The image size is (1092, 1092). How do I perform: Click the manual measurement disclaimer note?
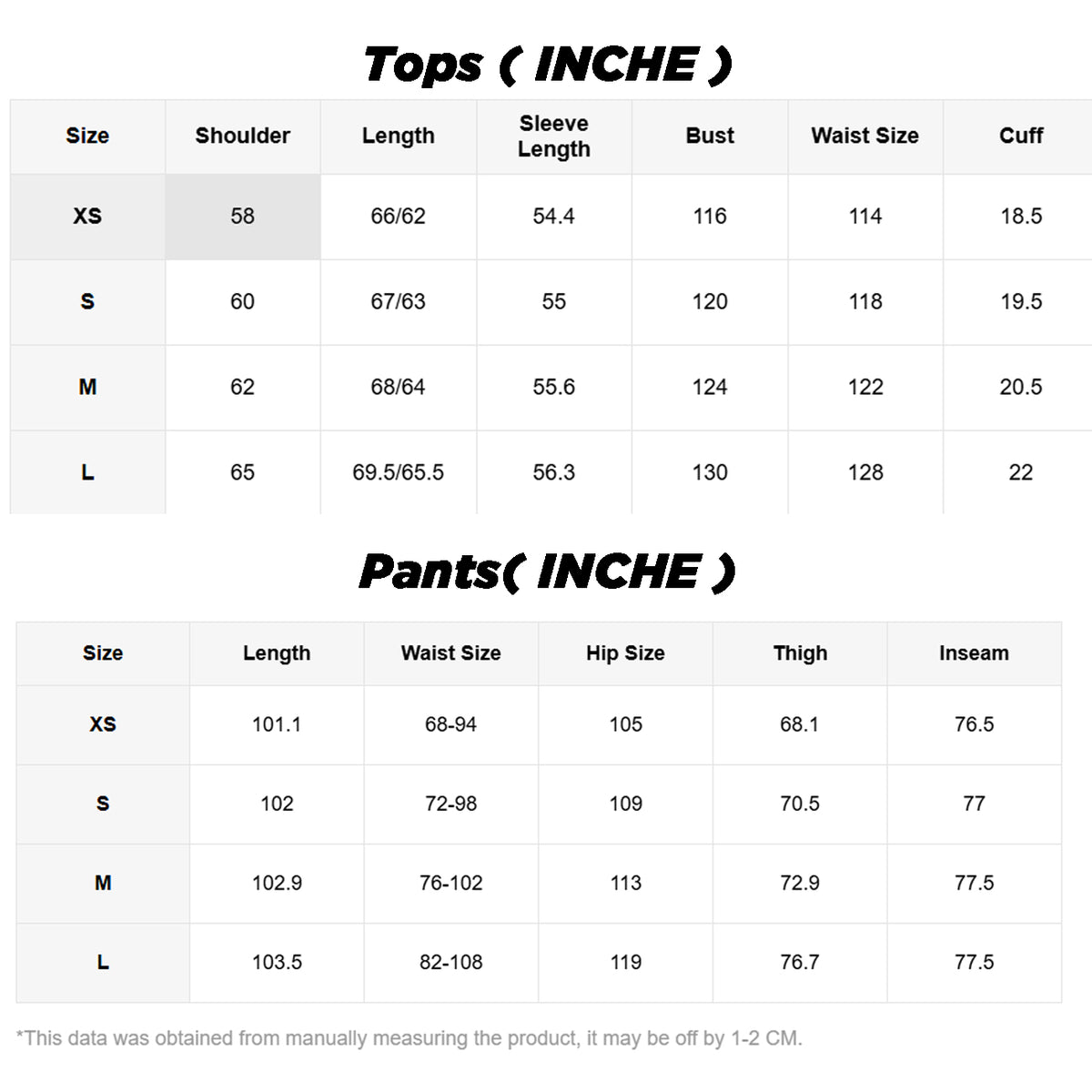point(409,1038)
